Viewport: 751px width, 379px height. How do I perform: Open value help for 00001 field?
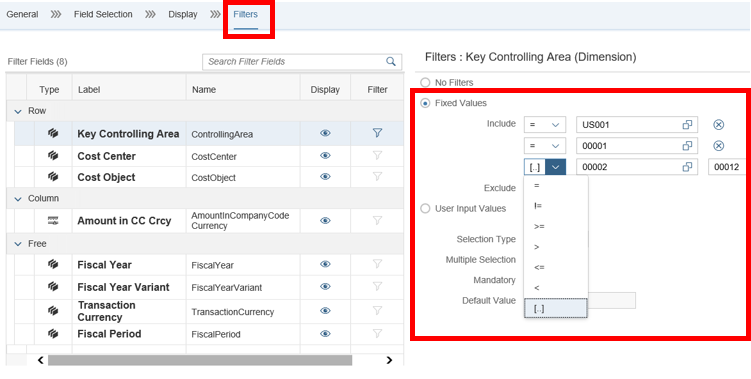[687, 146]
